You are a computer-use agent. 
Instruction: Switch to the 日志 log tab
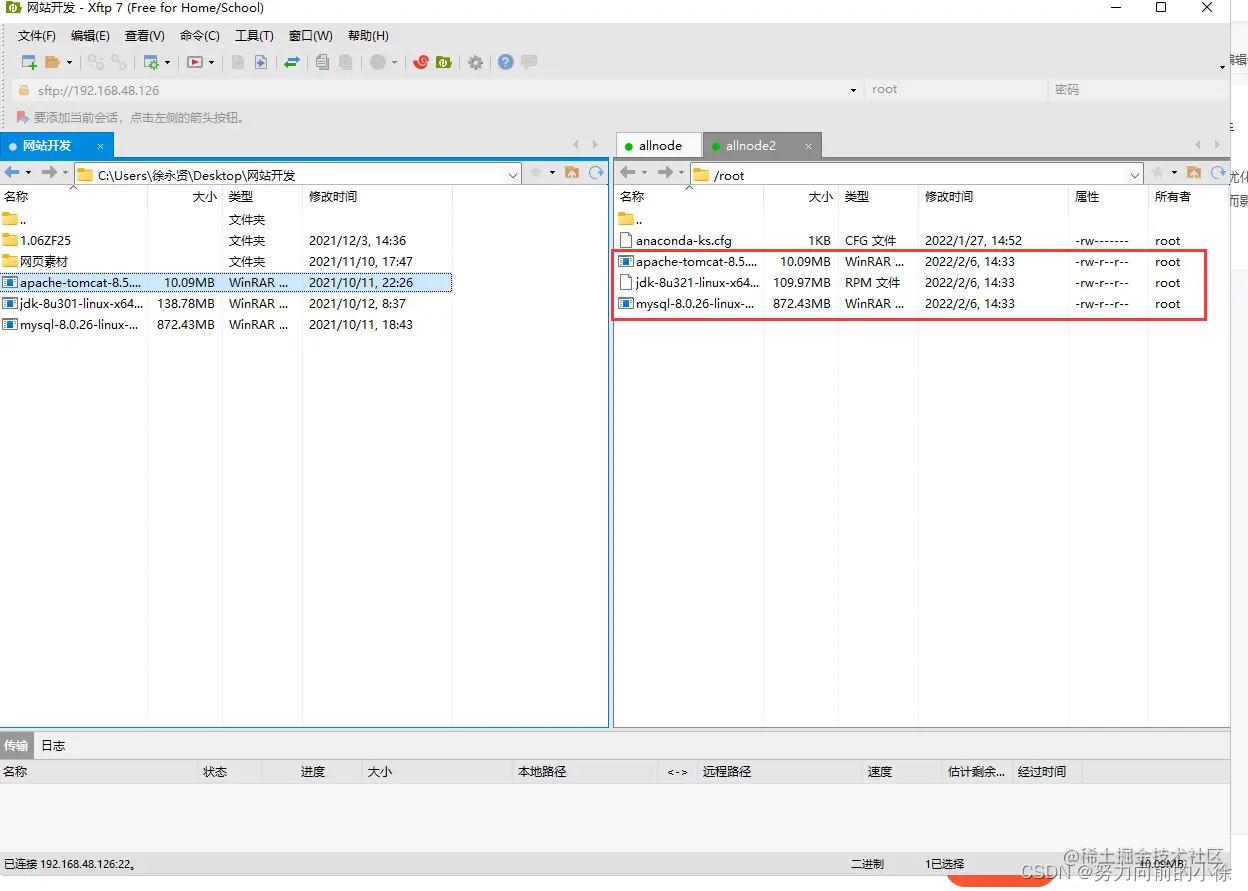(53, 746)
